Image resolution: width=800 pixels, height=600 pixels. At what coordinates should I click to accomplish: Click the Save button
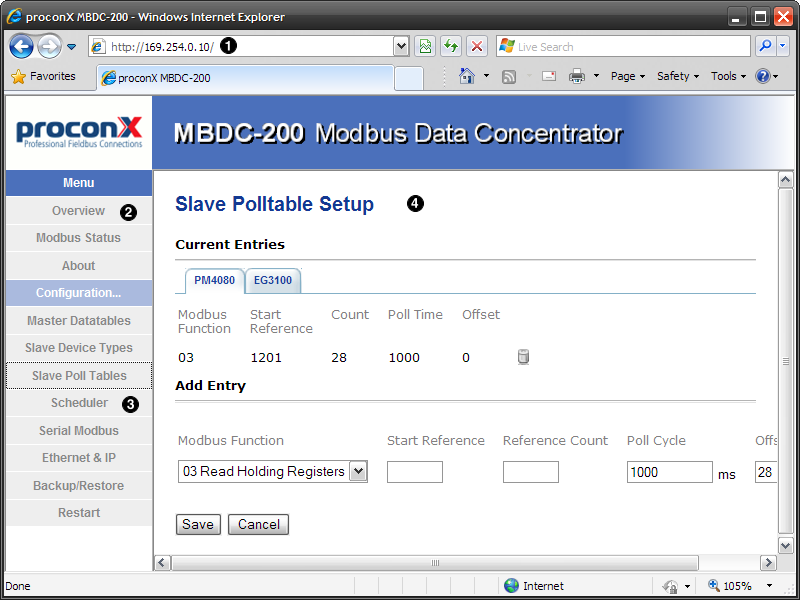198,524
